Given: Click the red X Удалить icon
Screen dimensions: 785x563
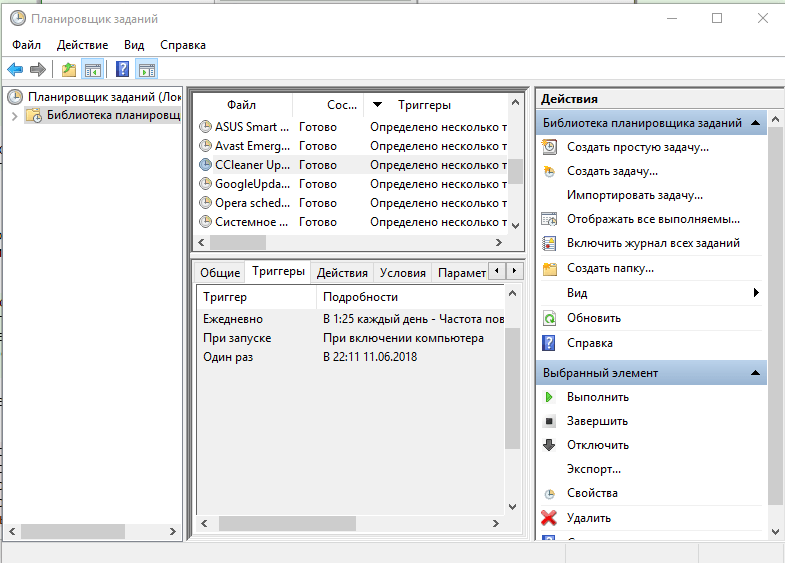Looking at the screenshot, I should point(549,518).
